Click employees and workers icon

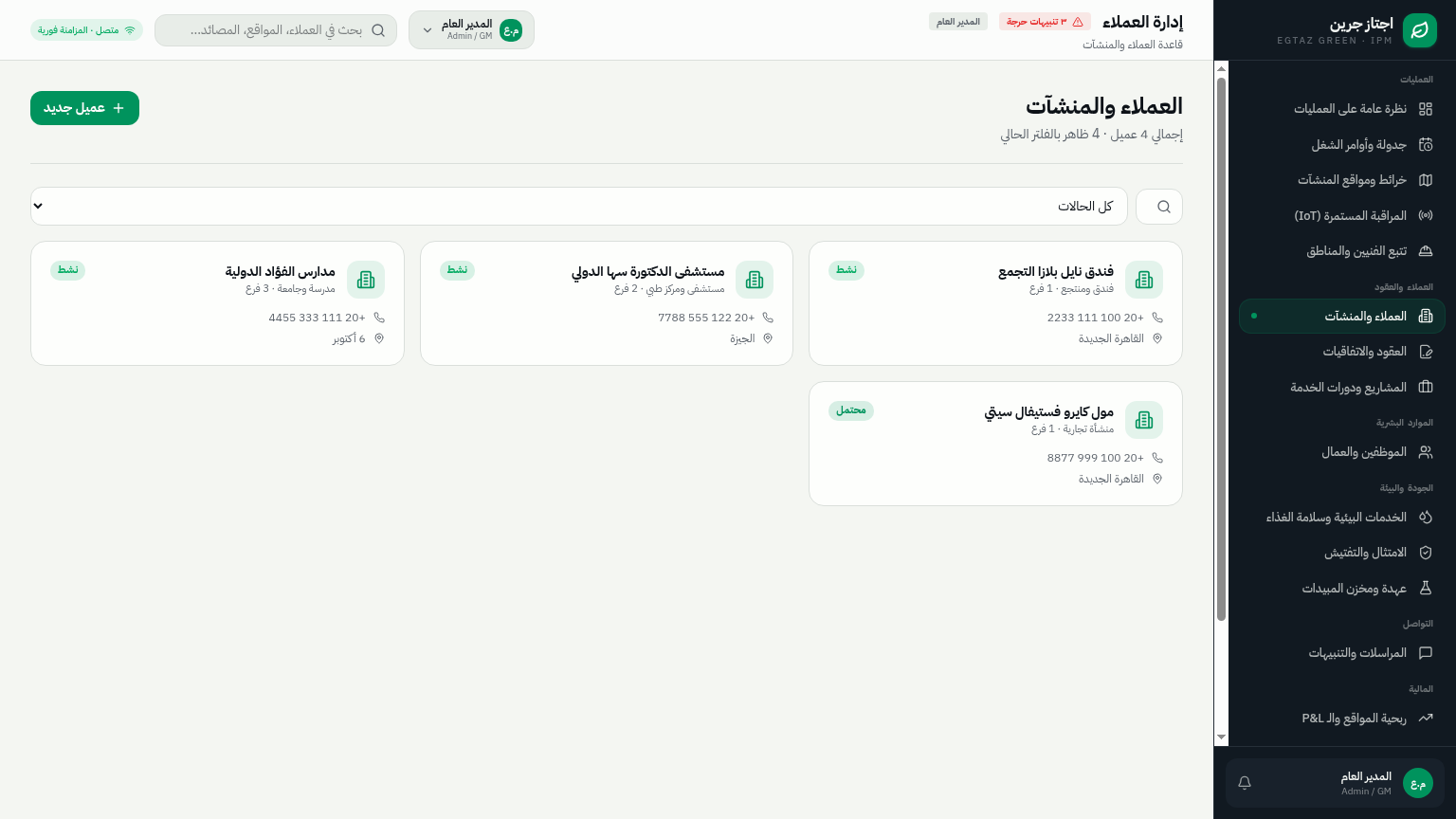point(1425,452)
